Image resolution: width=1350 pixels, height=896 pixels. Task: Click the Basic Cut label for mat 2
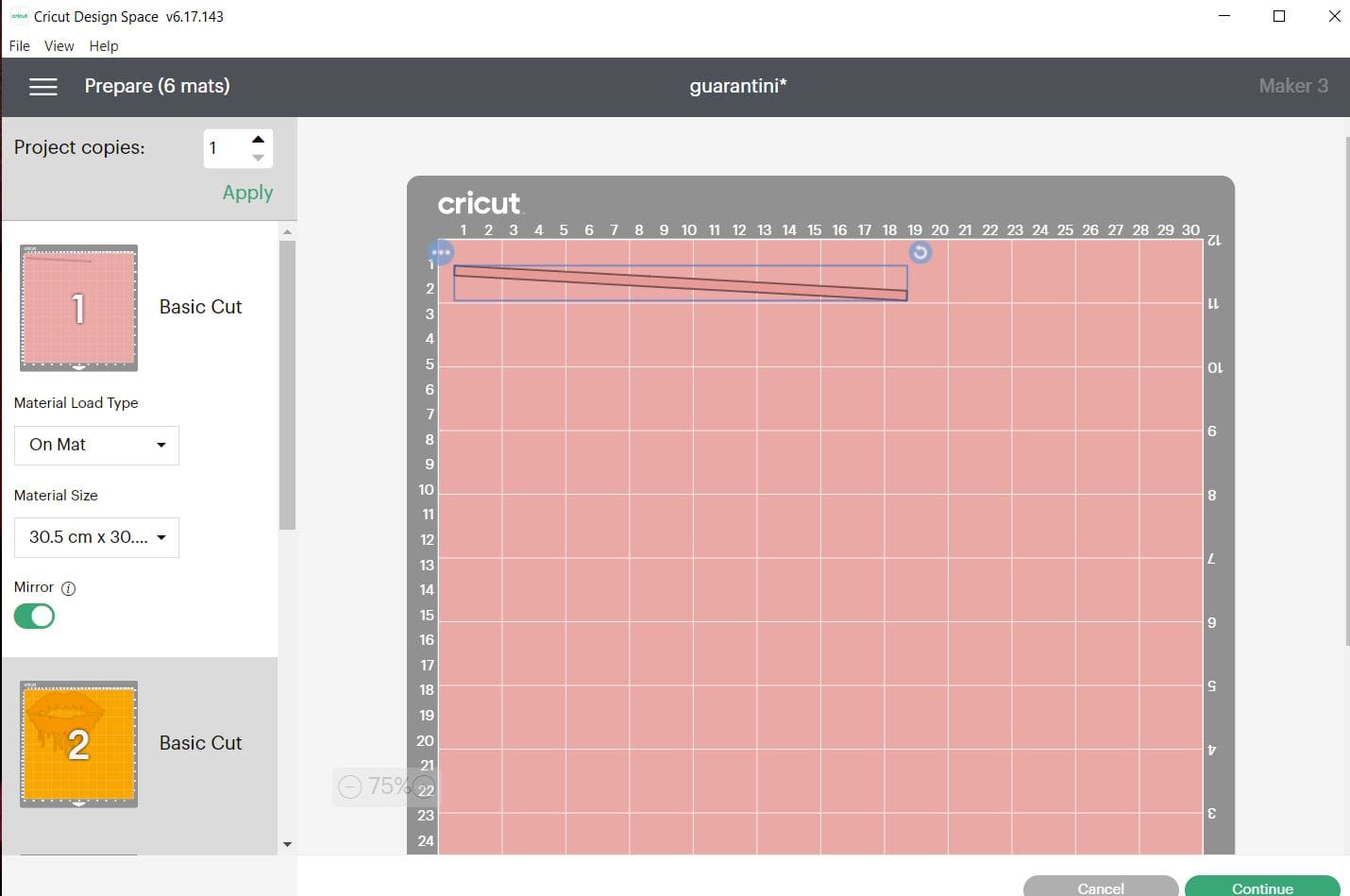point(200,743)
